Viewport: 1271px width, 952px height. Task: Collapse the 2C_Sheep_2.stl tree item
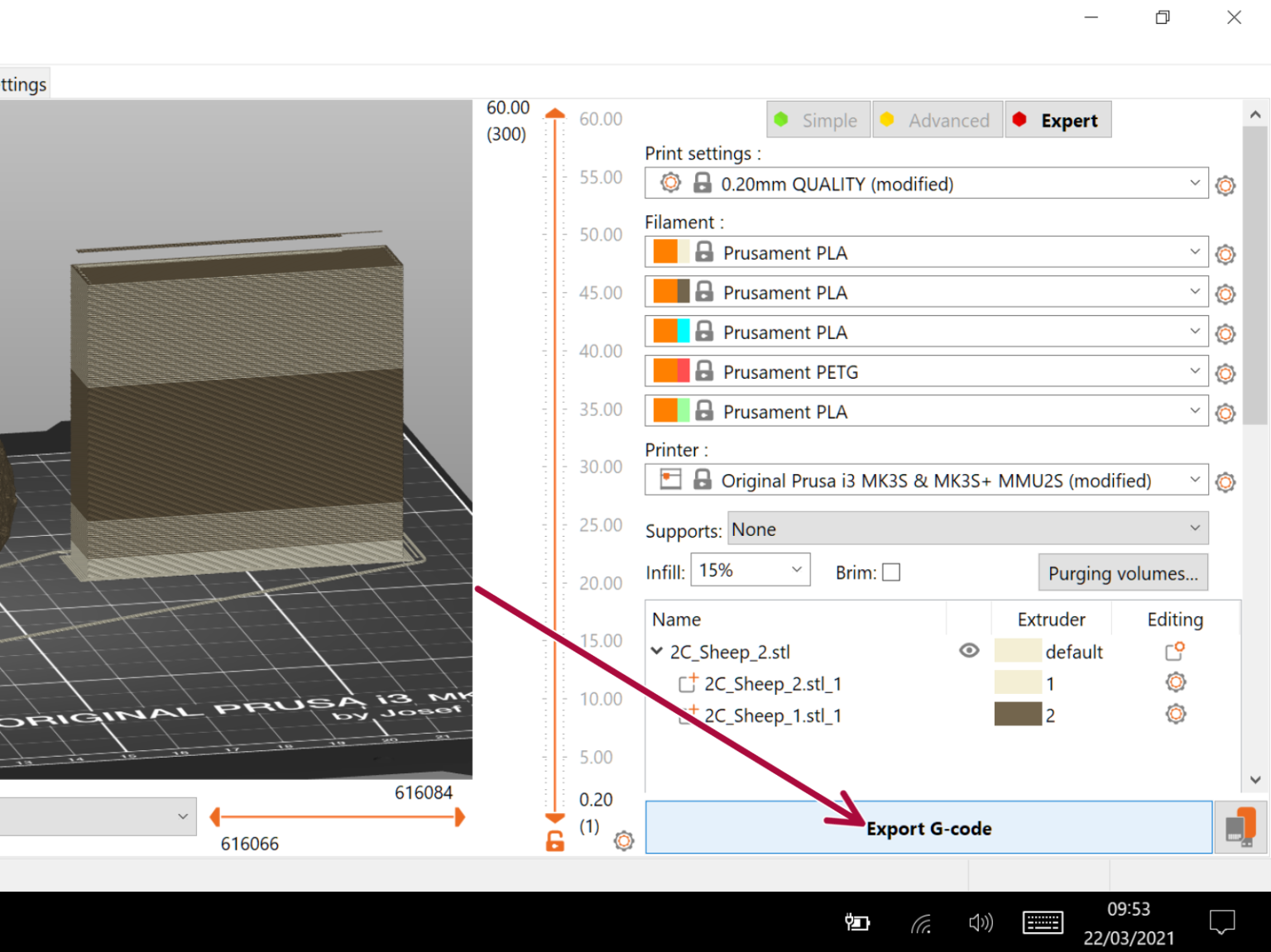pos(657,651)
